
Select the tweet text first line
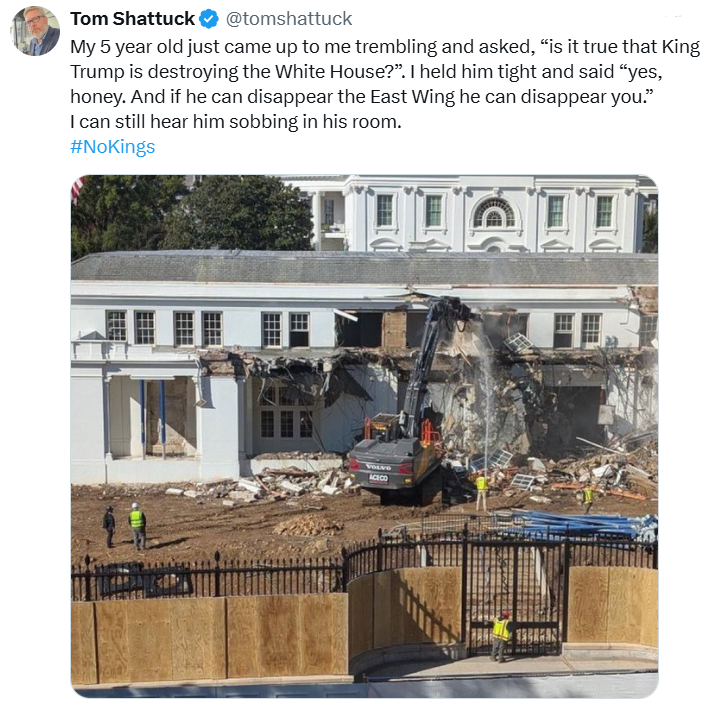pyautogui.click(x=385, y=47)
